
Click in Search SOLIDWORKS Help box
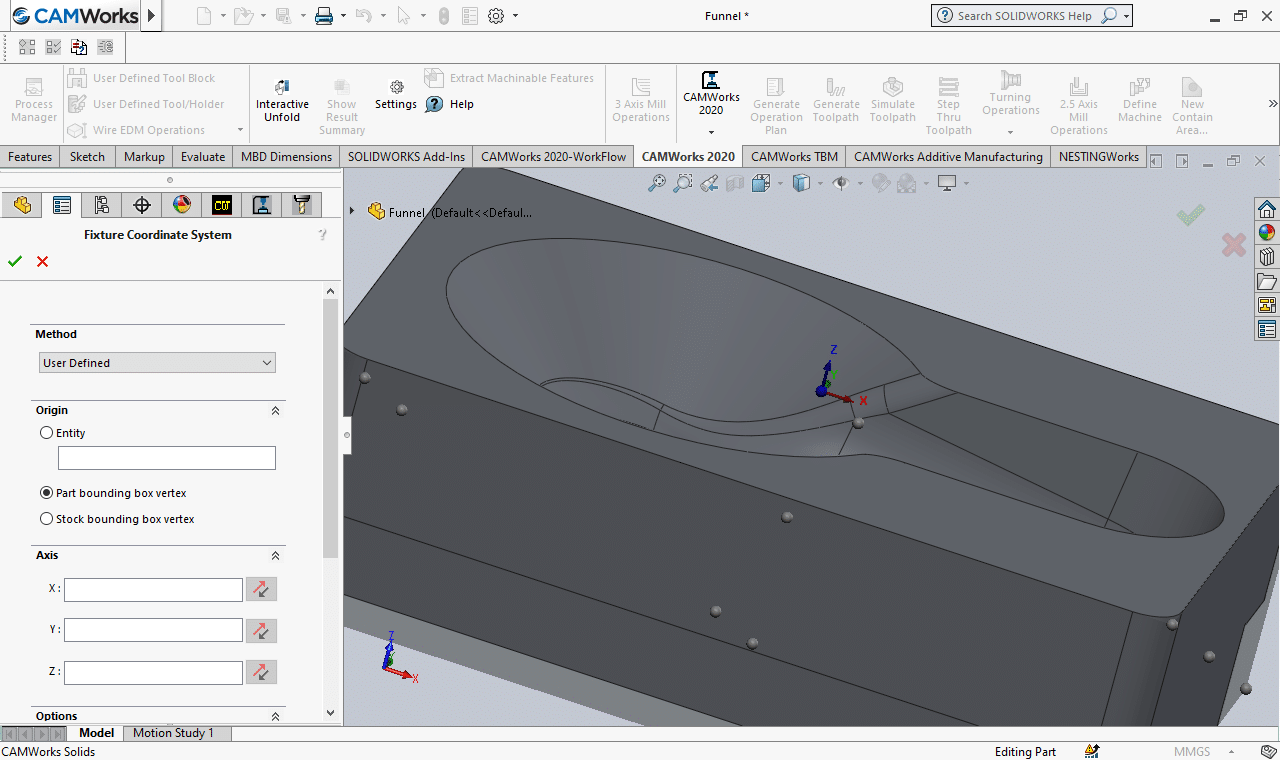coord(1025,15)
